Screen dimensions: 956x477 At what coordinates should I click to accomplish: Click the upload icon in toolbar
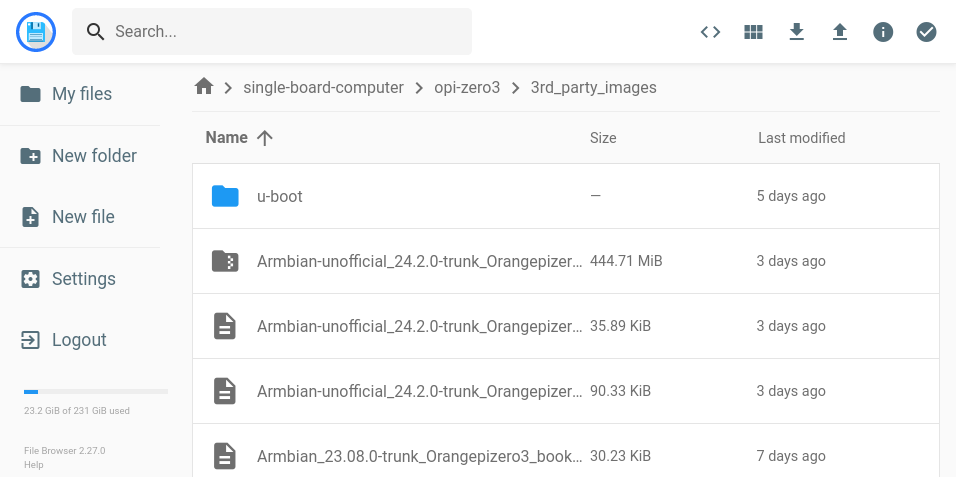coord(840,32)
